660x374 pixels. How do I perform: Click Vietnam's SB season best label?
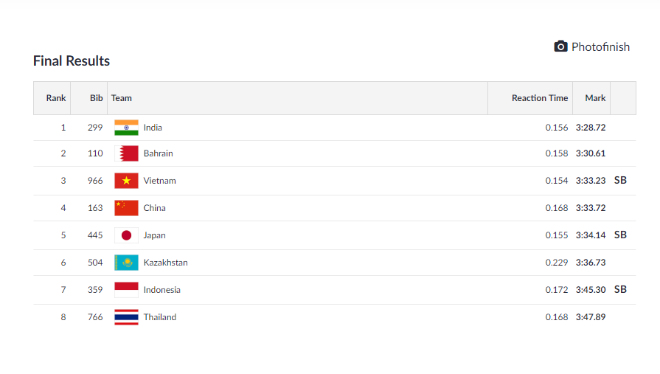(x=620, y=180)
